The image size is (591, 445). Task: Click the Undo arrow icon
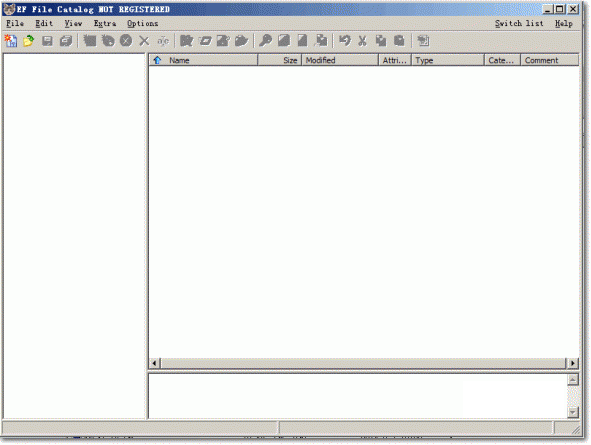344,40
